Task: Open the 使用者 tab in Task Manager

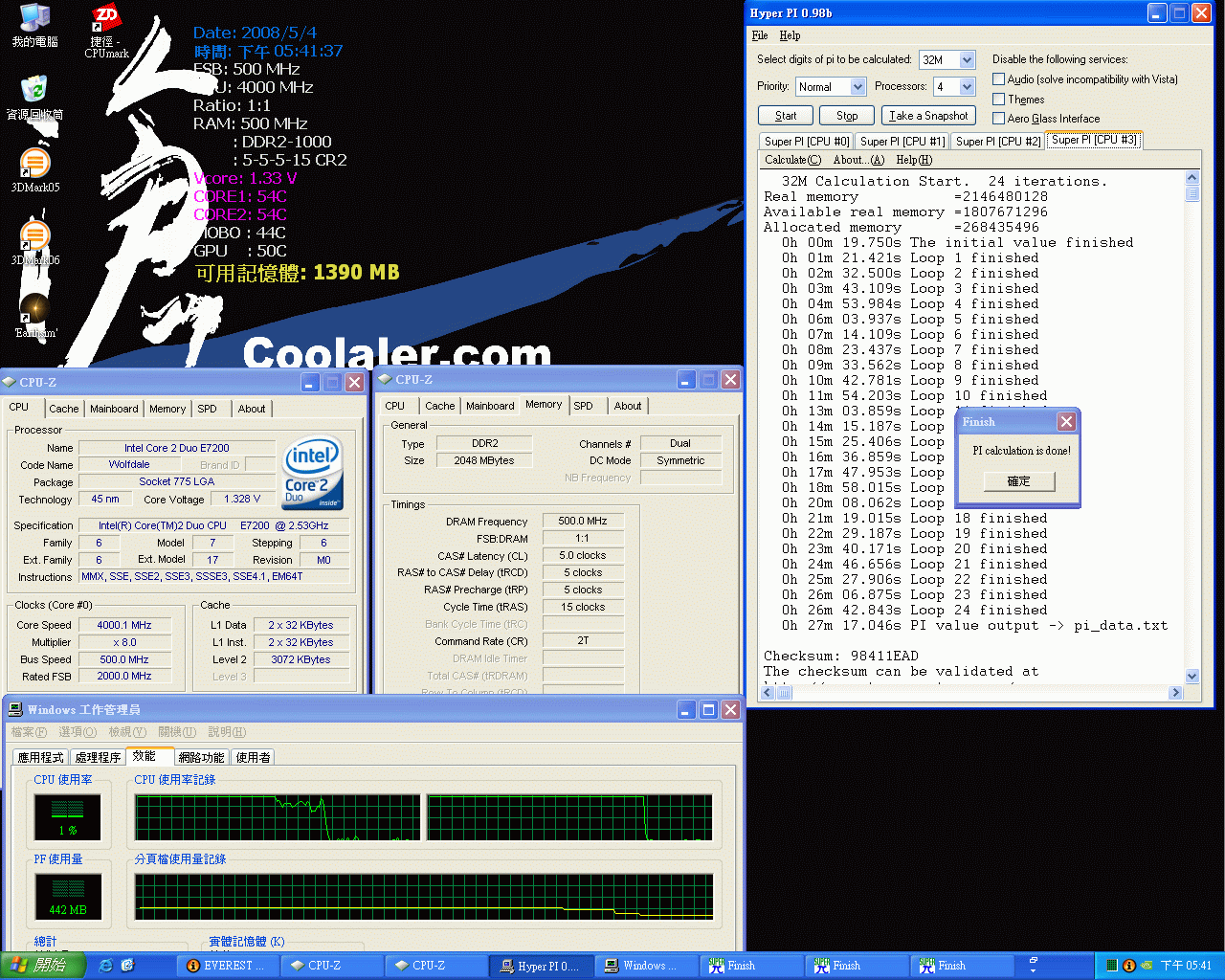Action: click(x=253, y=757)
